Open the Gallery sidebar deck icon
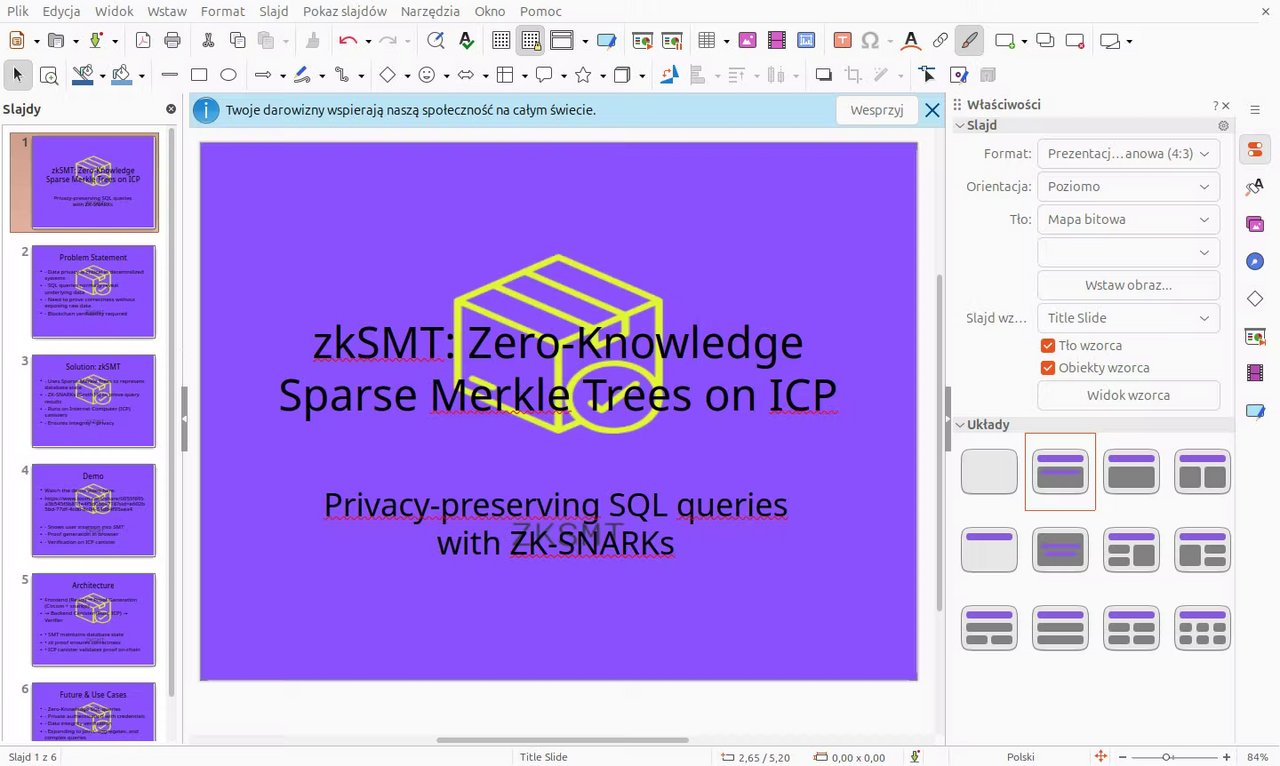Viewport: 1280px width, 766px height. point(1255,224)
